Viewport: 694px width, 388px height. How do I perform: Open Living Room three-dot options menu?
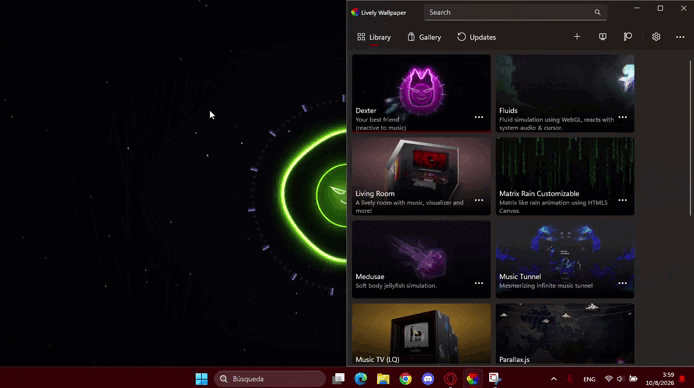[479, 200]
